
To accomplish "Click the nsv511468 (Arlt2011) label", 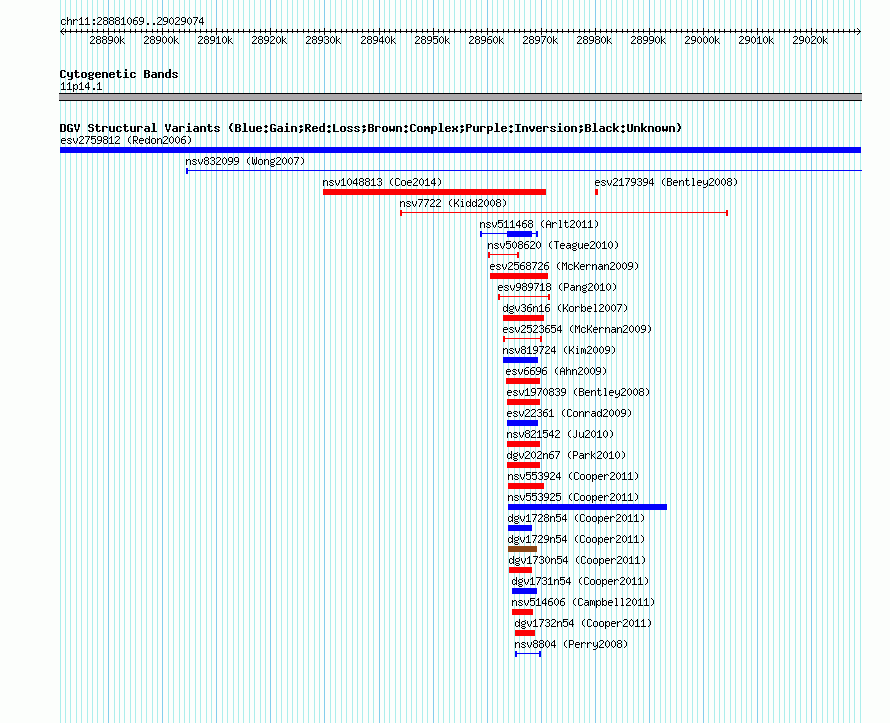I will pyautogui.click(x=539, y=224).
